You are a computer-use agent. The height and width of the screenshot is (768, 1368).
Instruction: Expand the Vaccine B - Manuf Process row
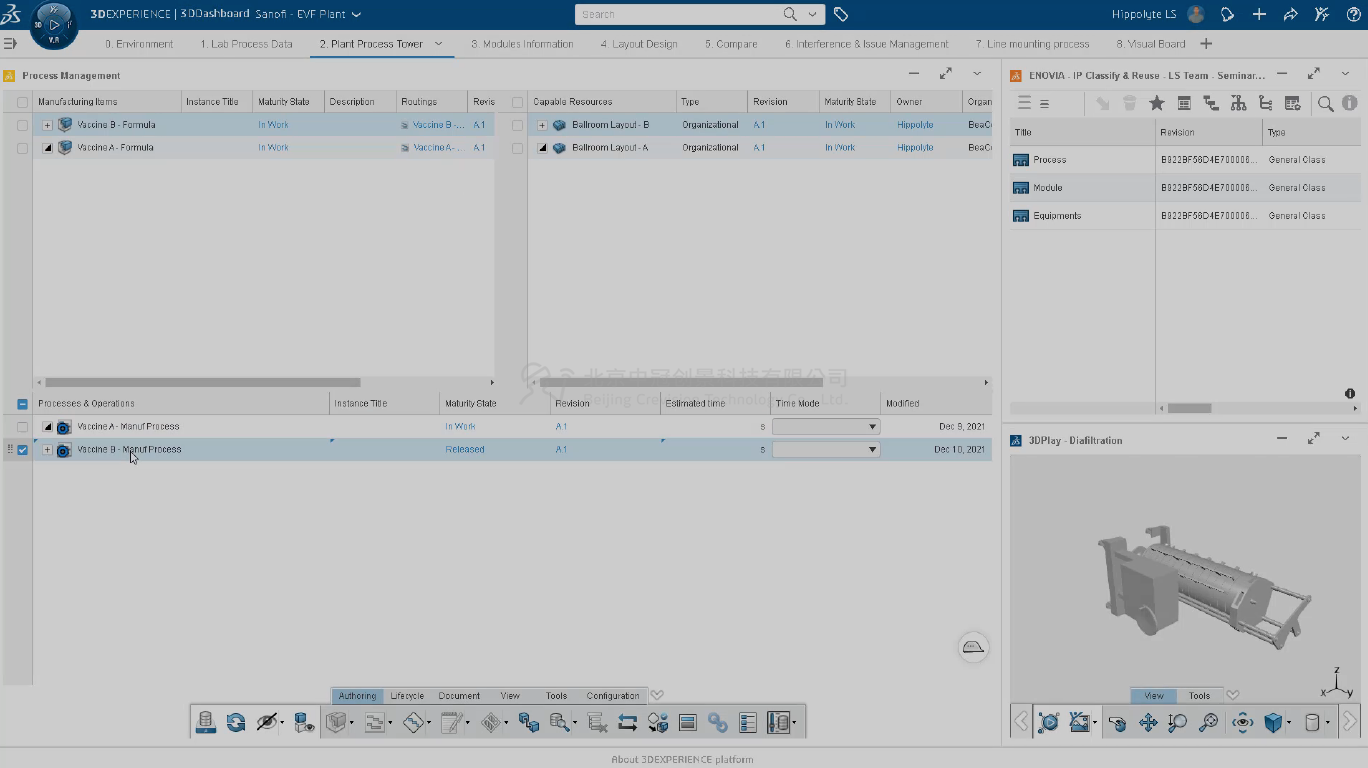[47, 450]
